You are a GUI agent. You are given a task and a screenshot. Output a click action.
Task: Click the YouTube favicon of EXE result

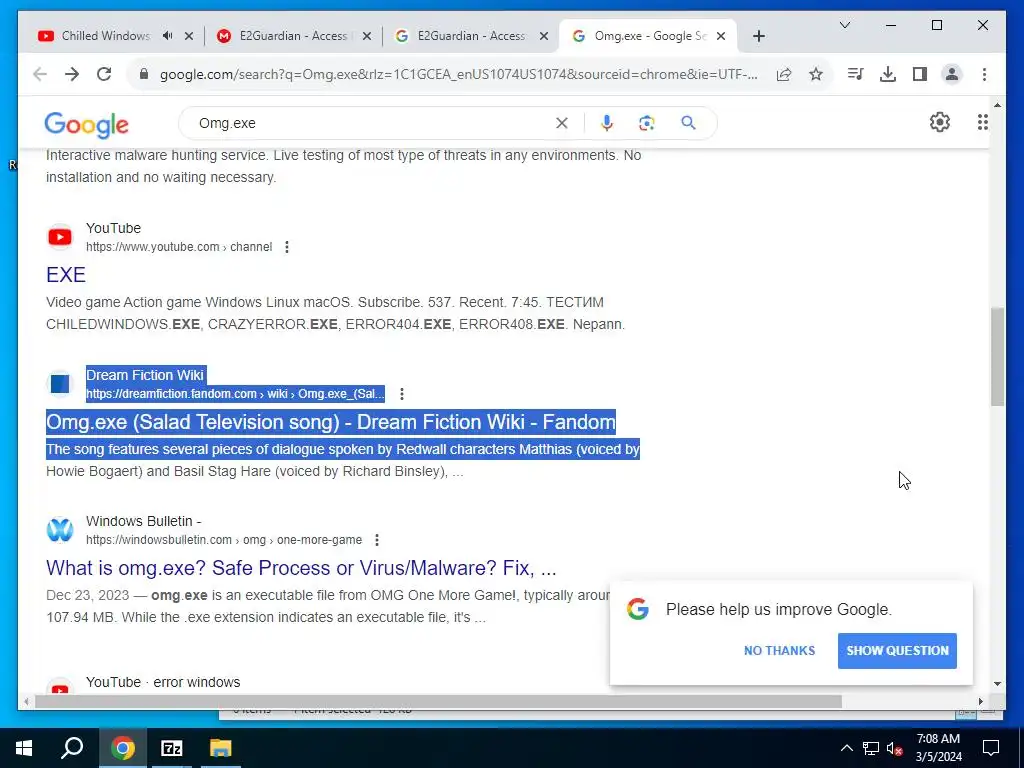(x=60, y=237)
